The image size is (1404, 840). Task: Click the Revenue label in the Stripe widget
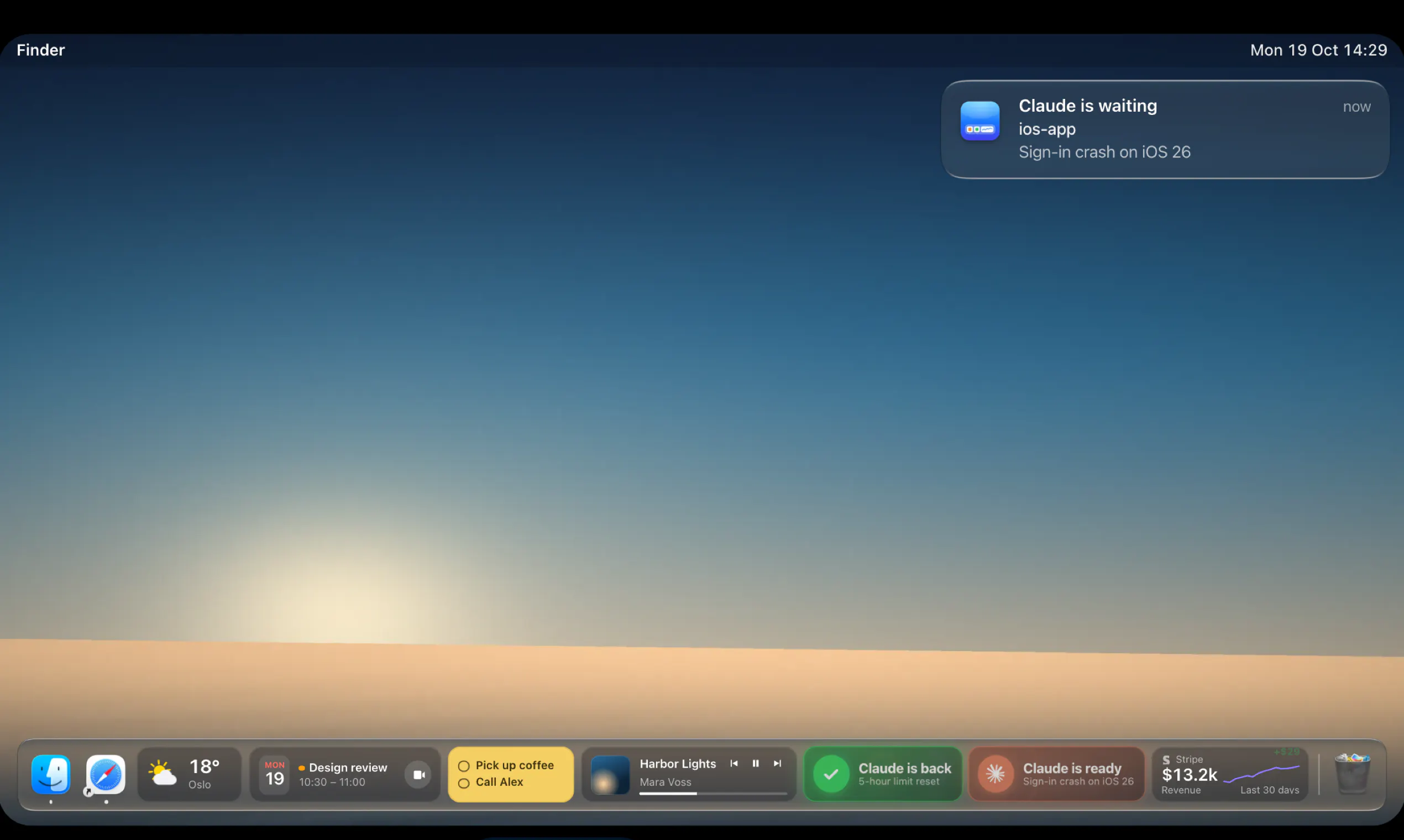coord(1181,790)
